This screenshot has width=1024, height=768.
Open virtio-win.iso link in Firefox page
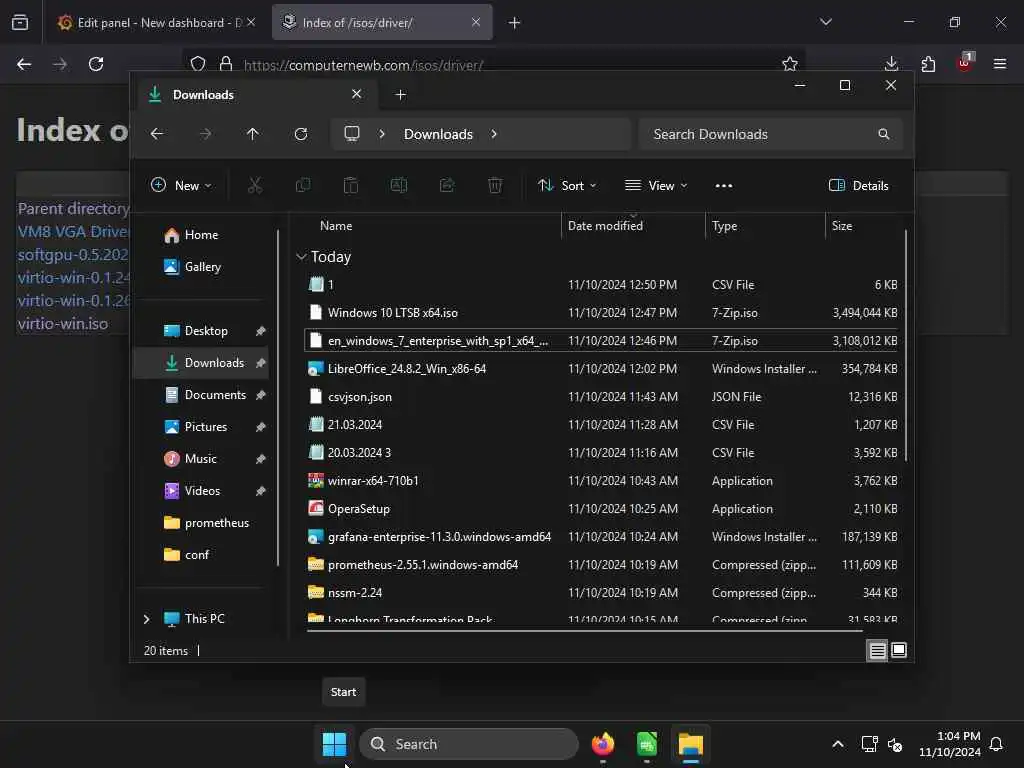point(63,324)
